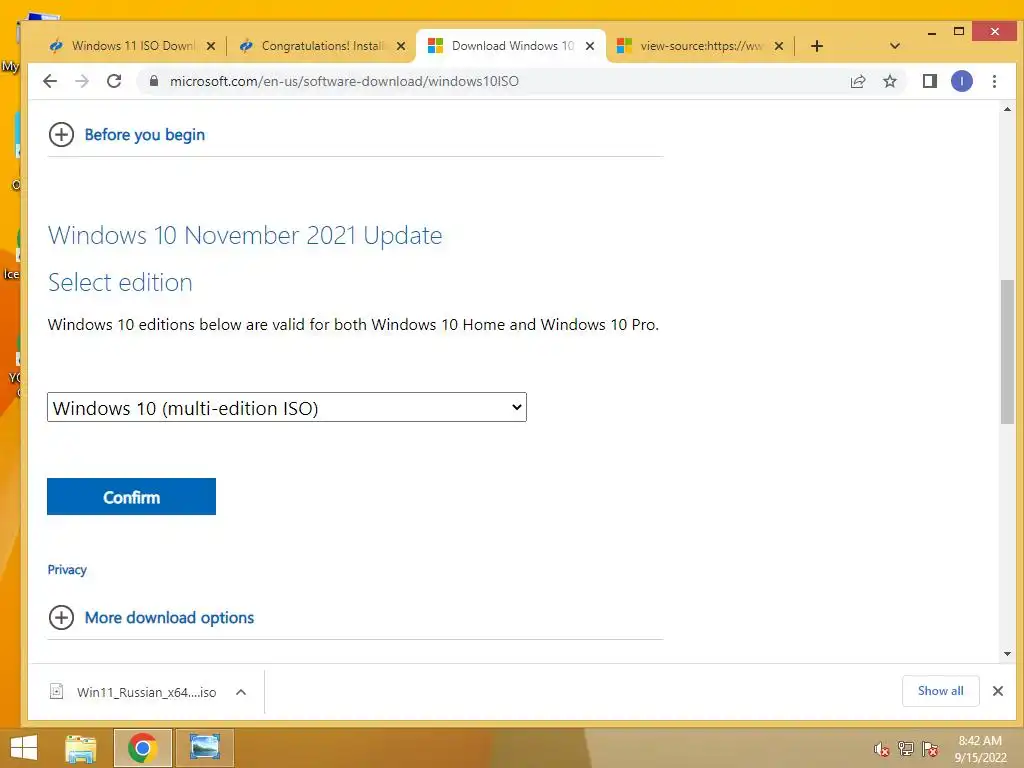Open the Action Center flag icon

(930, 749)
